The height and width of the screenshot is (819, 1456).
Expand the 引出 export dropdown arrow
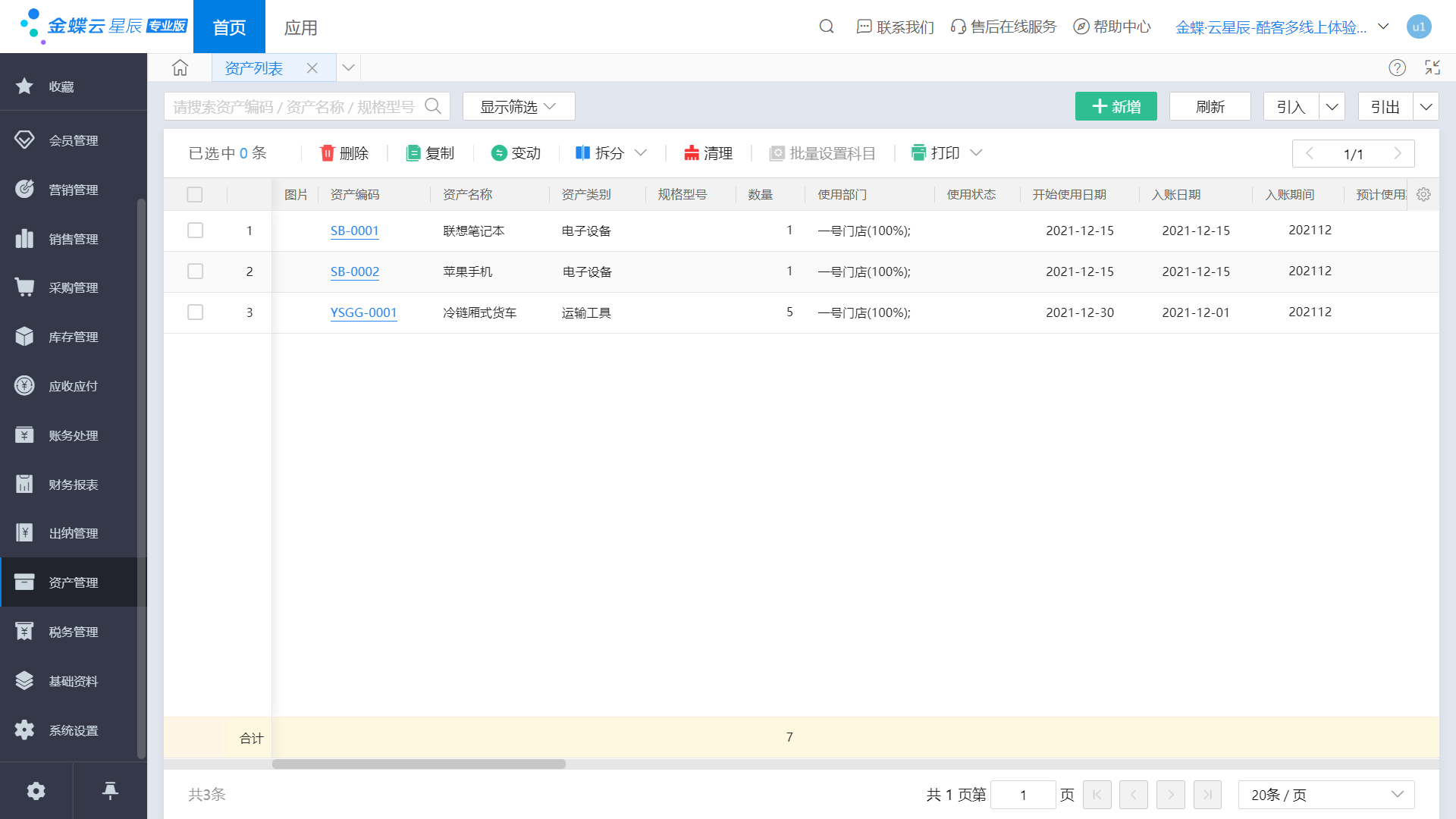point(1426,106)
